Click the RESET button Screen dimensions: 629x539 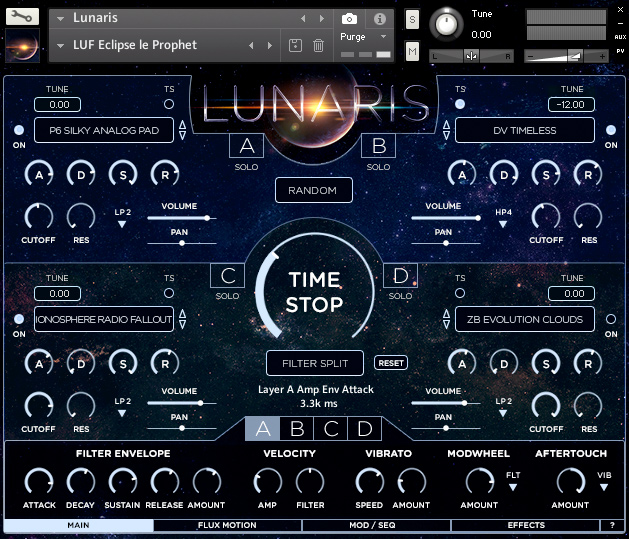391,363
